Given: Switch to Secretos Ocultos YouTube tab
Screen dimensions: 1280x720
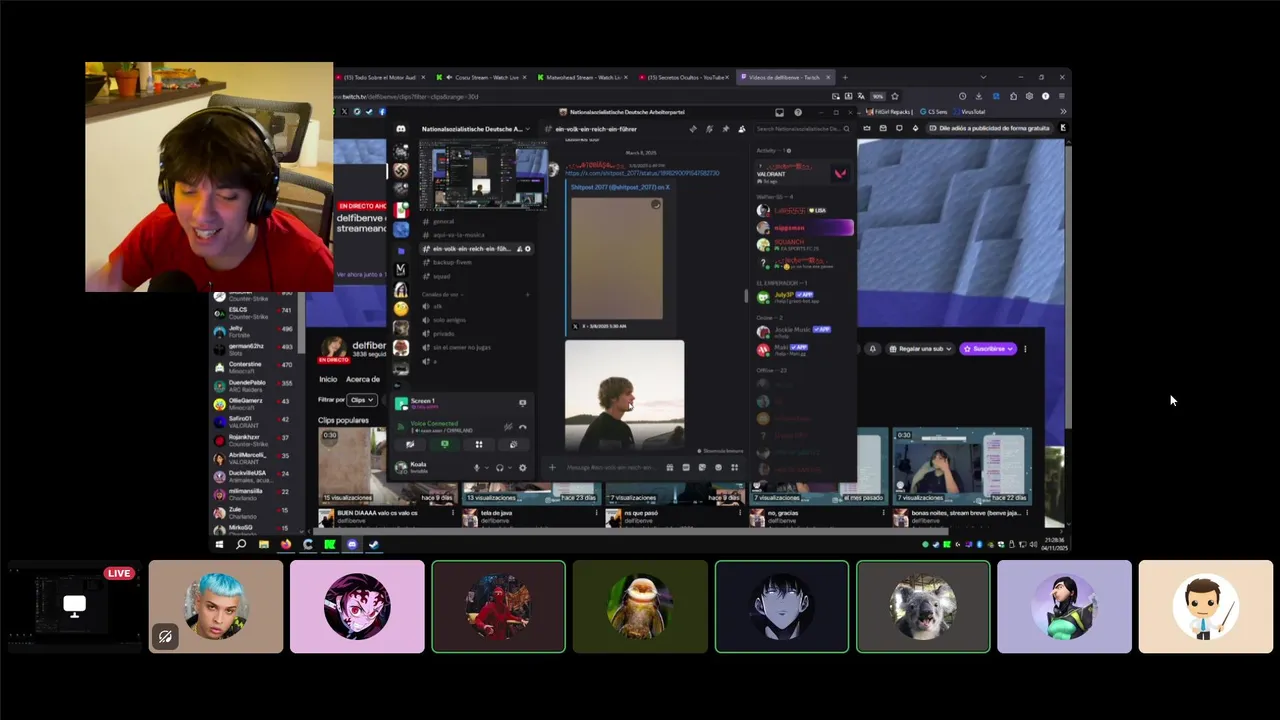Looking at the screenshot, I should [x=685, y=77].
